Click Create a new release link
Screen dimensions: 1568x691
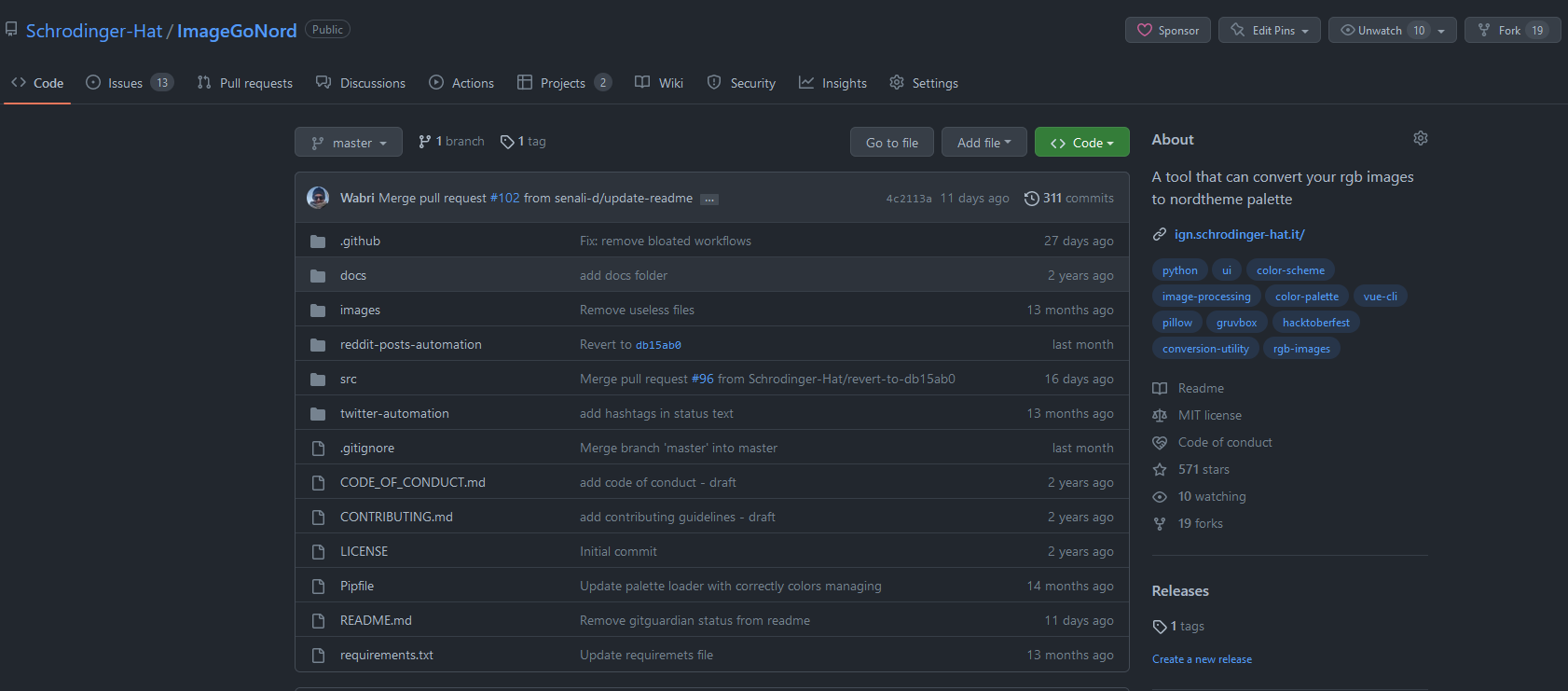click(x=1202, y=659)
